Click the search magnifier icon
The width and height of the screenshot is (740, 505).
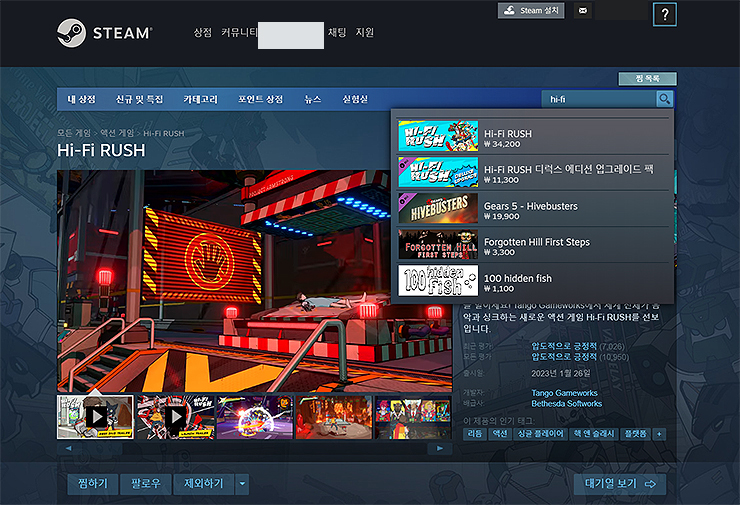click(x=664, y=99)
